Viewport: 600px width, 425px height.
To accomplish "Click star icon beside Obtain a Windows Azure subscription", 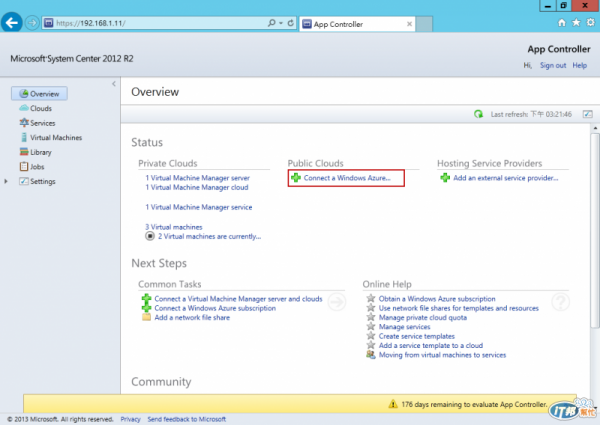I will click(x=370, y=298).
